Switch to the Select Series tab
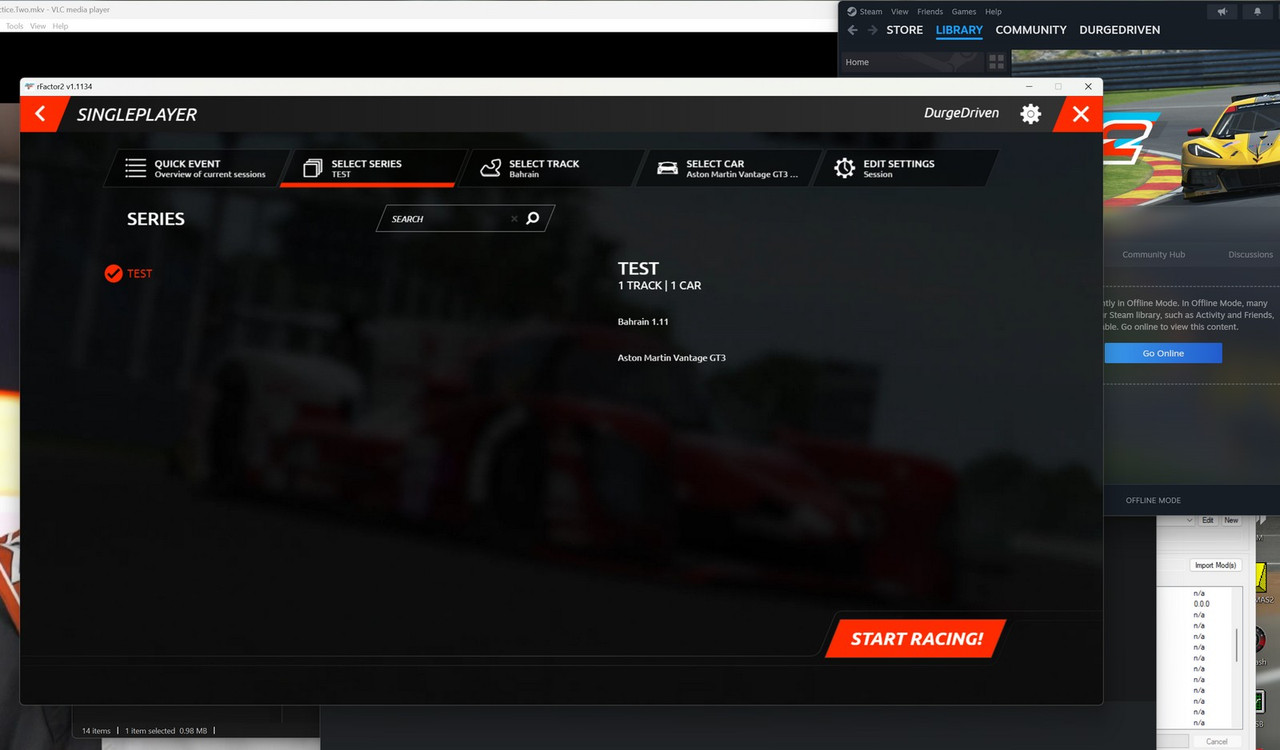 (372, 168)
